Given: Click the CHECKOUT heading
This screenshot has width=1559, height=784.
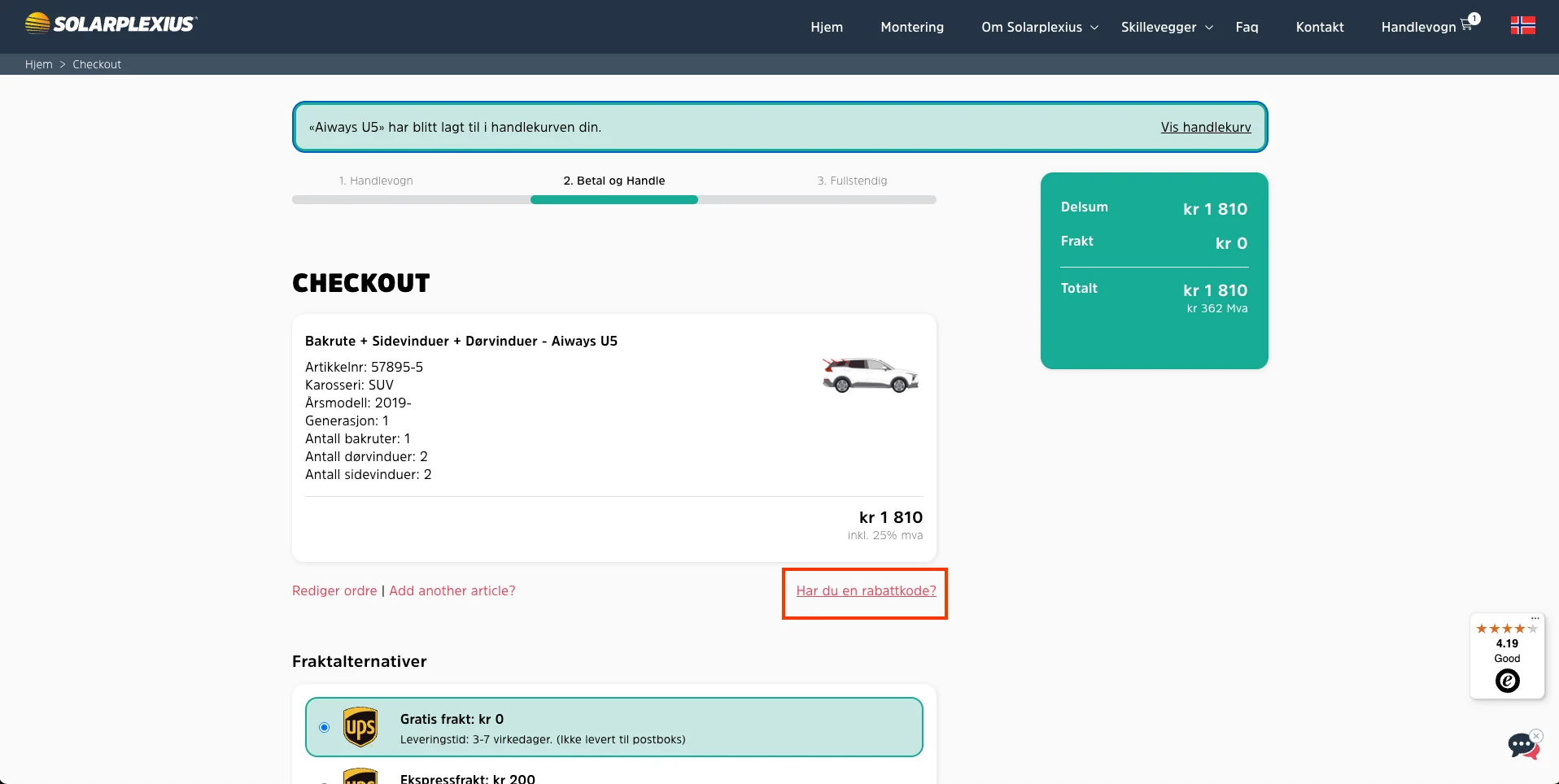Looking at the screenshot, I should tap(361, 283).
